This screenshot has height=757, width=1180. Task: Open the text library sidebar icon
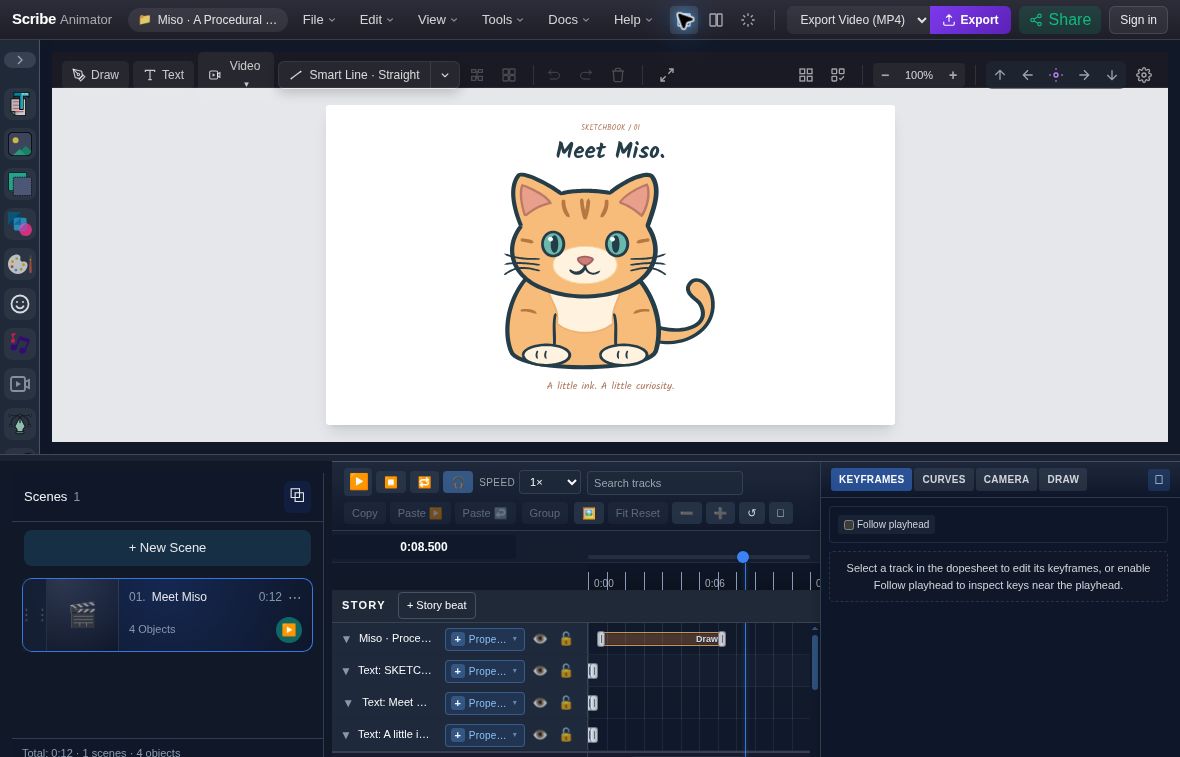(20, 105)
